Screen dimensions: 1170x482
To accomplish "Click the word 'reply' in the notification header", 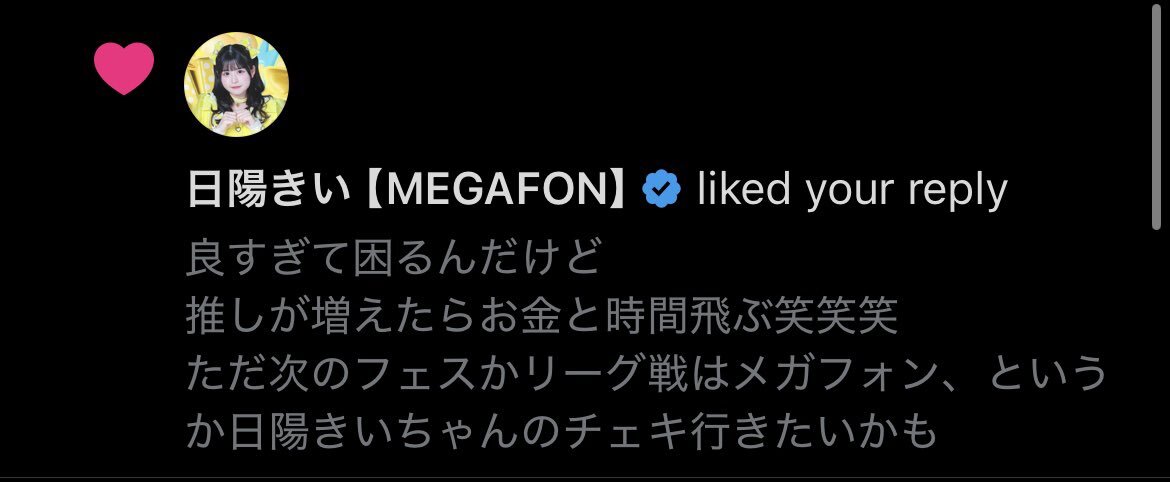I will 957,193.
